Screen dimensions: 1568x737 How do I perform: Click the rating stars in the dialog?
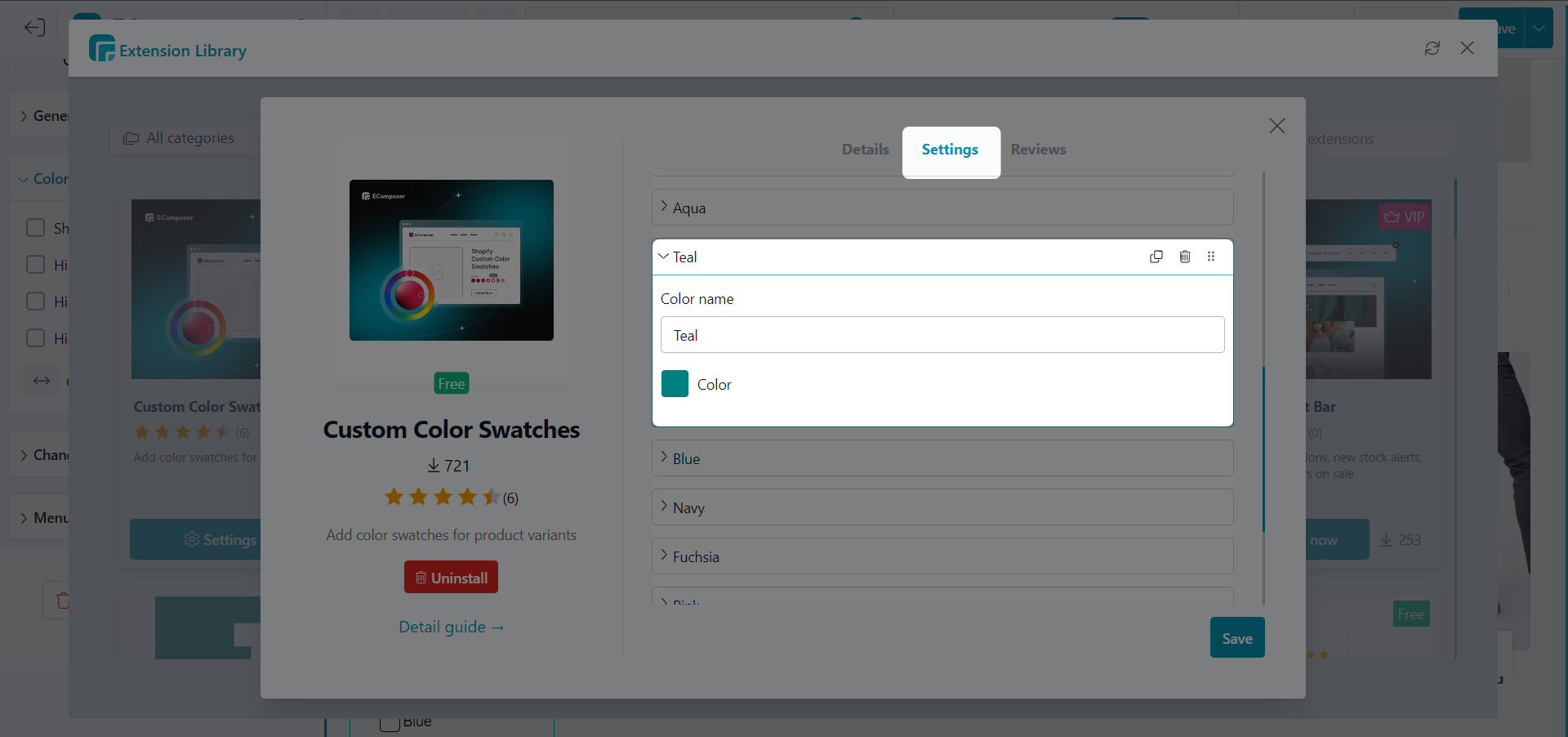point(442,497)
